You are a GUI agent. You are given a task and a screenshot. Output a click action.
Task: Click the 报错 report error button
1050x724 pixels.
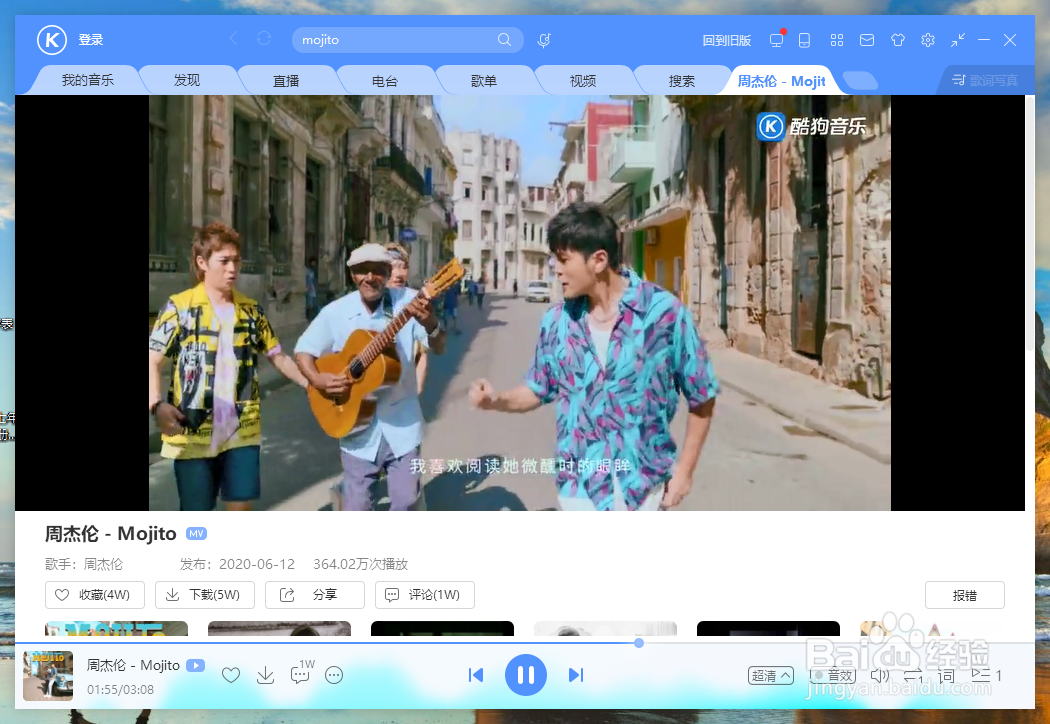[x=964, y=595]
